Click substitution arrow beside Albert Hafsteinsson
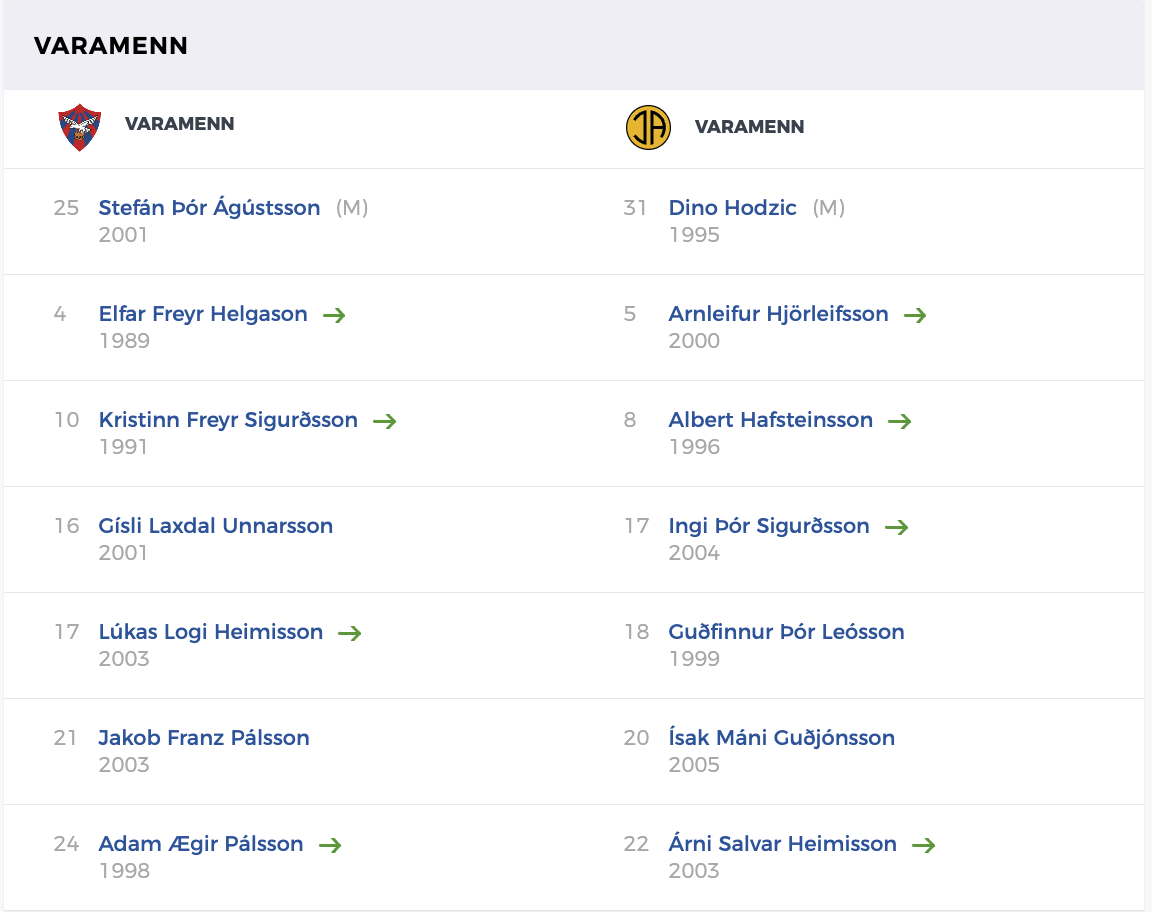Image resolution: width=1152 pixels, height=912 pixels. coord(900,421)
